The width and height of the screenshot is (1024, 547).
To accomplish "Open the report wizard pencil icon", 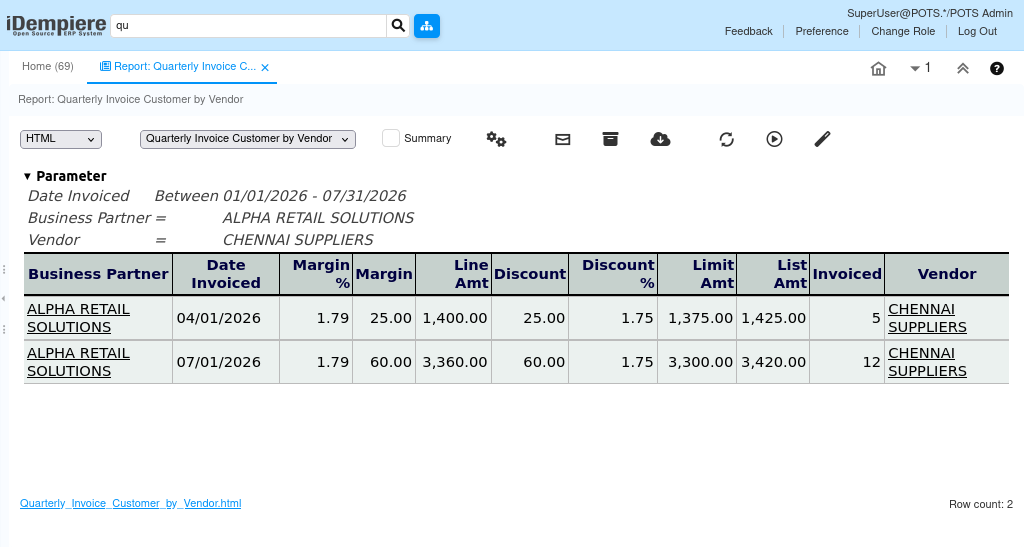I will point(822,139).
